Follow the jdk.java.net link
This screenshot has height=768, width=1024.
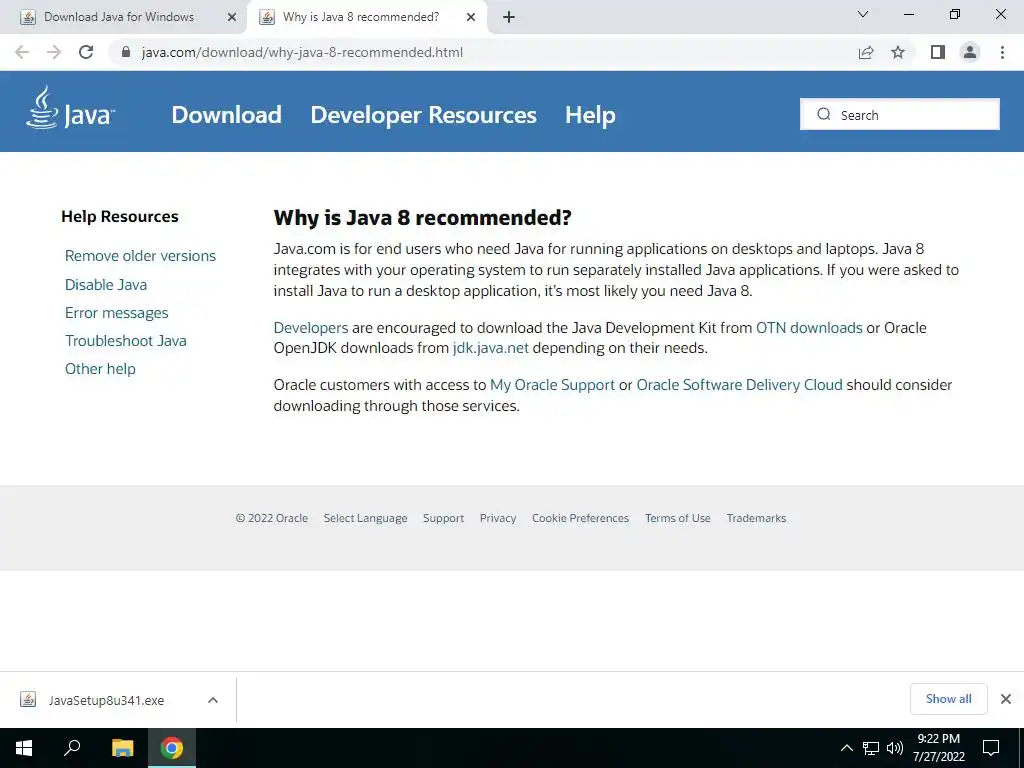click(x=490, y=348)
